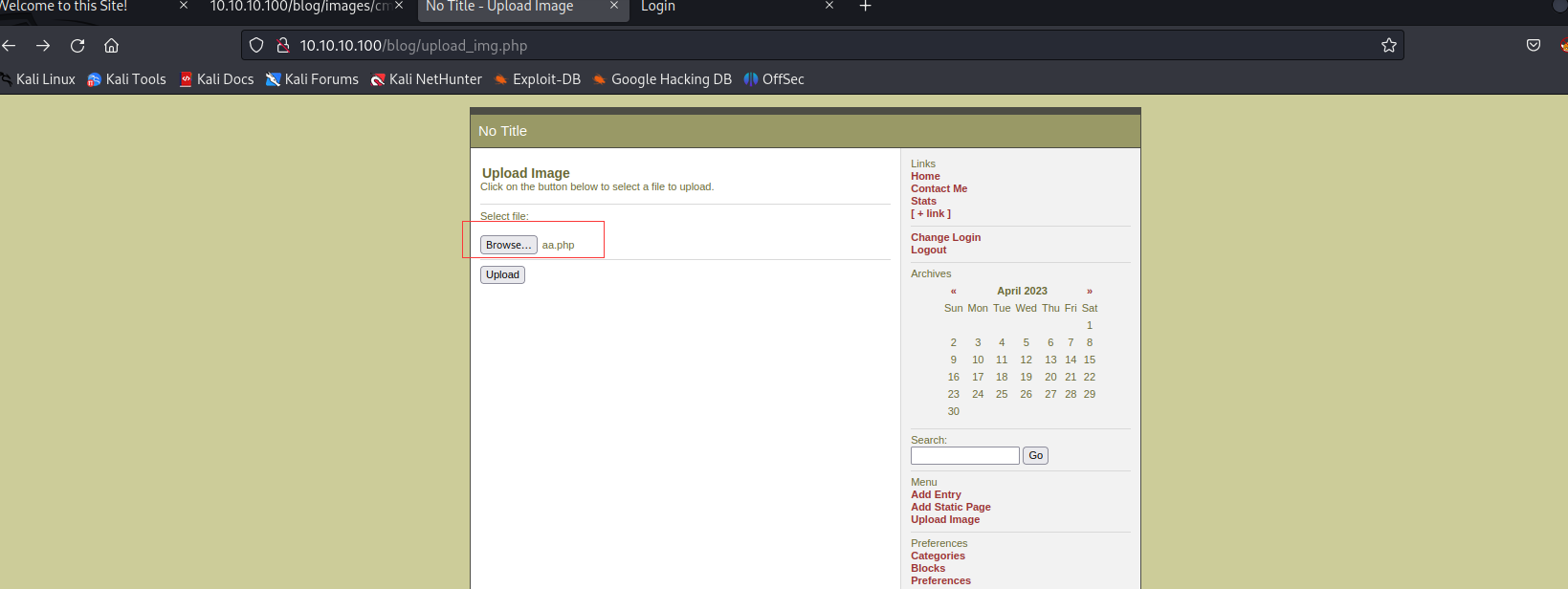Switch to 'Welcome to this Site!' tab
Image resolution: width=1568 pixels, height=589 pixels.
(63, 6)
